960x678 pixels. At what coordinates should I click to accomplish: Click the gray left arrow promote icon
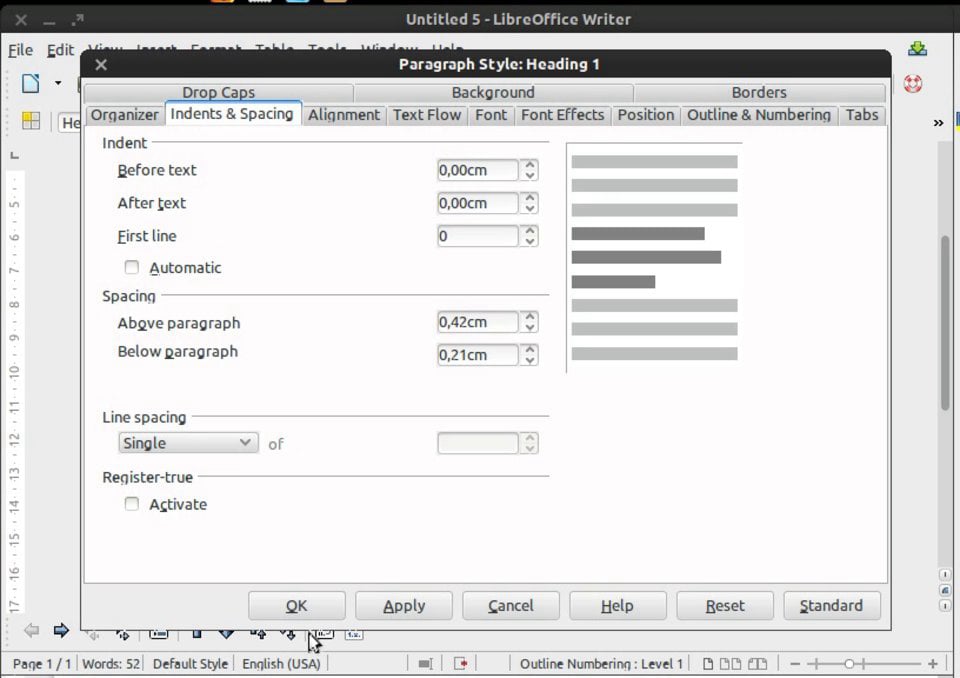[x=31, y=630]
